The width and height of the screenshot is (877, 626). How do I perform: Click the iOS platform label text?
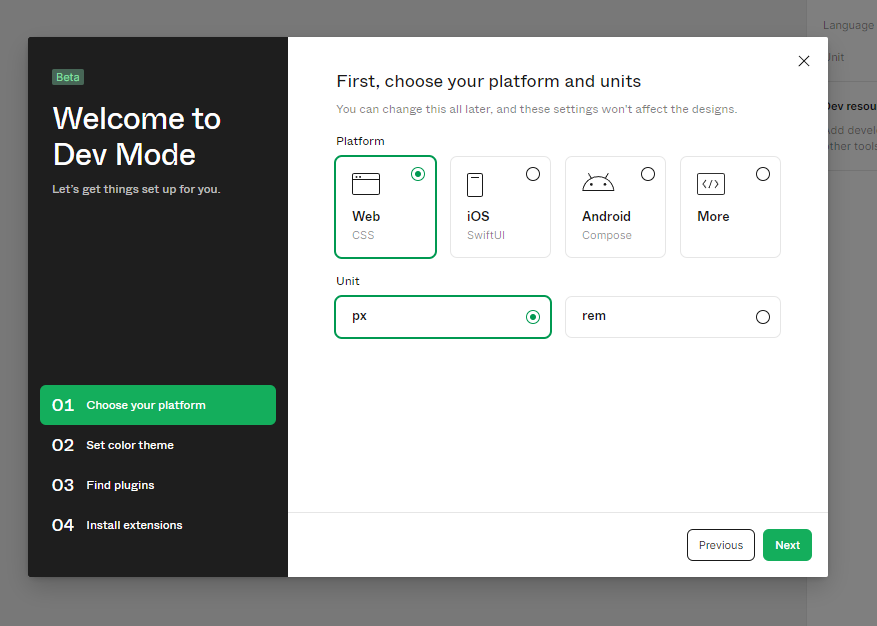pyautogui.click(x=478, y=216)
